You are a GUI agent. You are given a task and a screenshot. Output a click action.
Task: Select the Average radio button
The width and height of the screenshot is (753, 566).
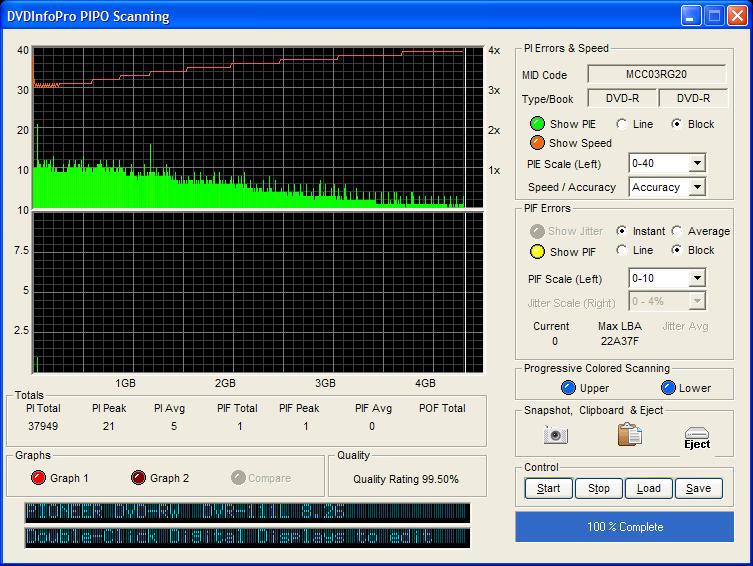click(x=677, y=231)
